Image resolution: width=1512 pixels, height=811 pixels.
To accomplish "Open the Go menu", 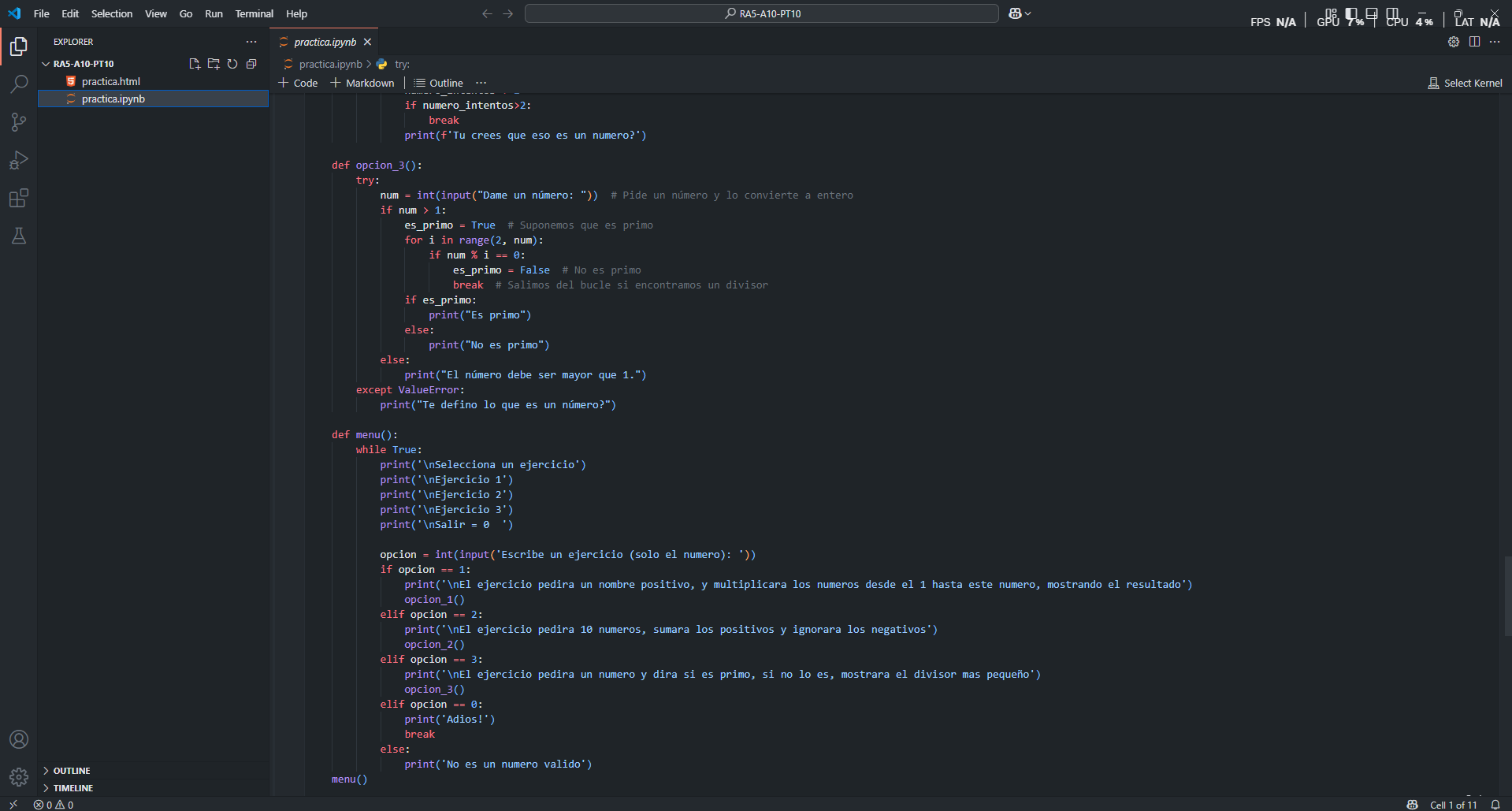I will pos(186,13).
